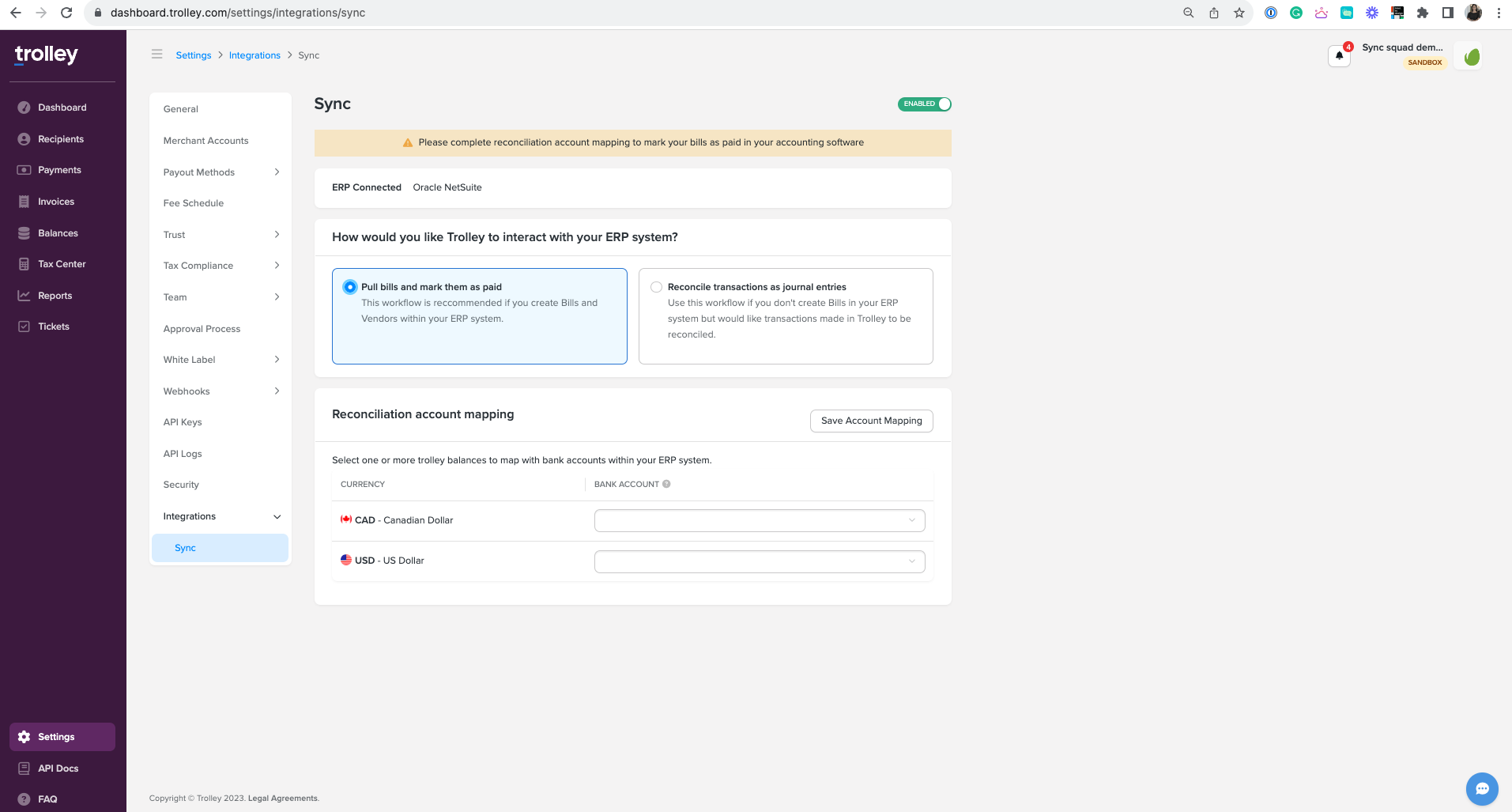Open USD bank account dropdown
Viewport: 1512px width, 812px height.
759,561
